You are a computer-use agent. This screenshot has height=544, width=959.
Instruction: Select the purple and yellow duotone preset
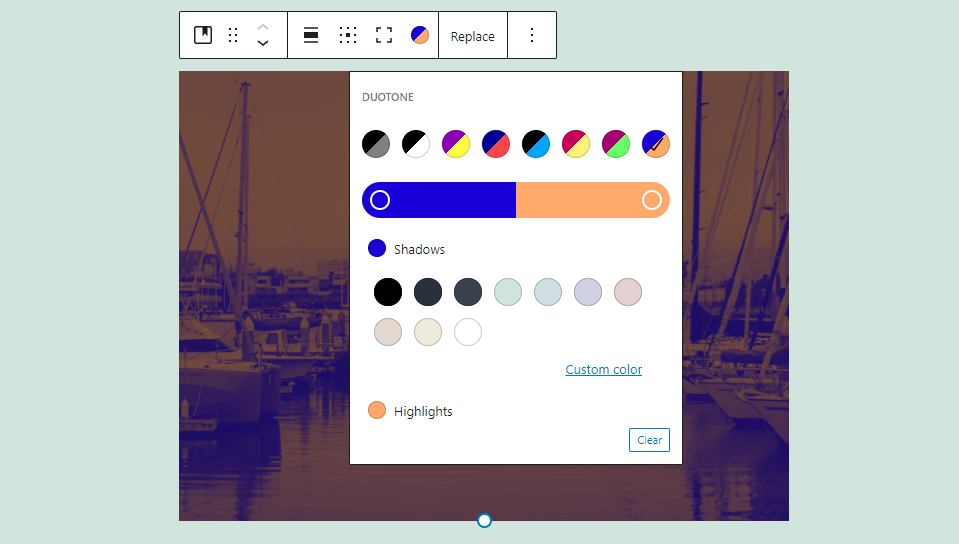coord(456,144)
